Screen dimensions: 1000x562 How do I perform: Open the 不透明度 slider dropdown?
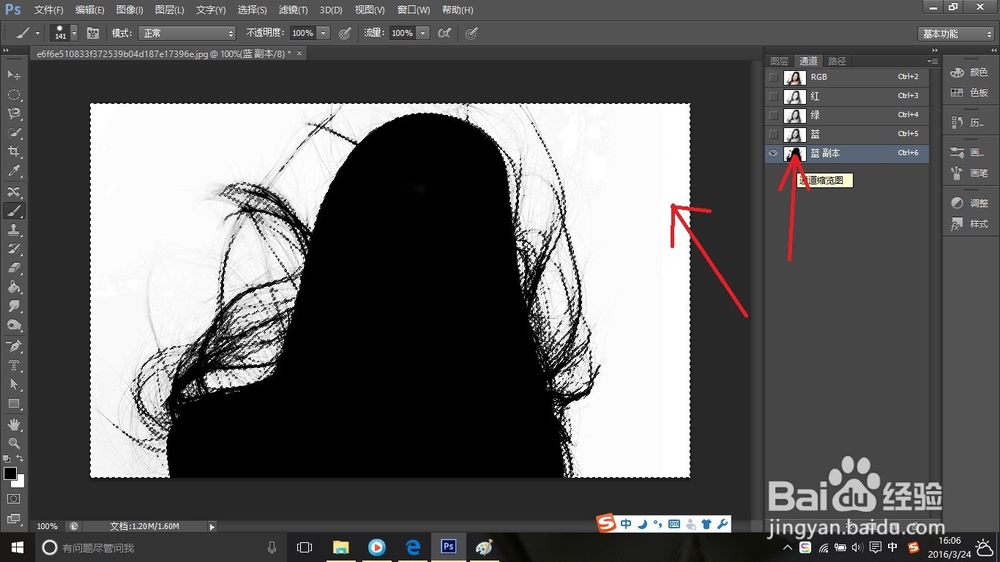323,33
